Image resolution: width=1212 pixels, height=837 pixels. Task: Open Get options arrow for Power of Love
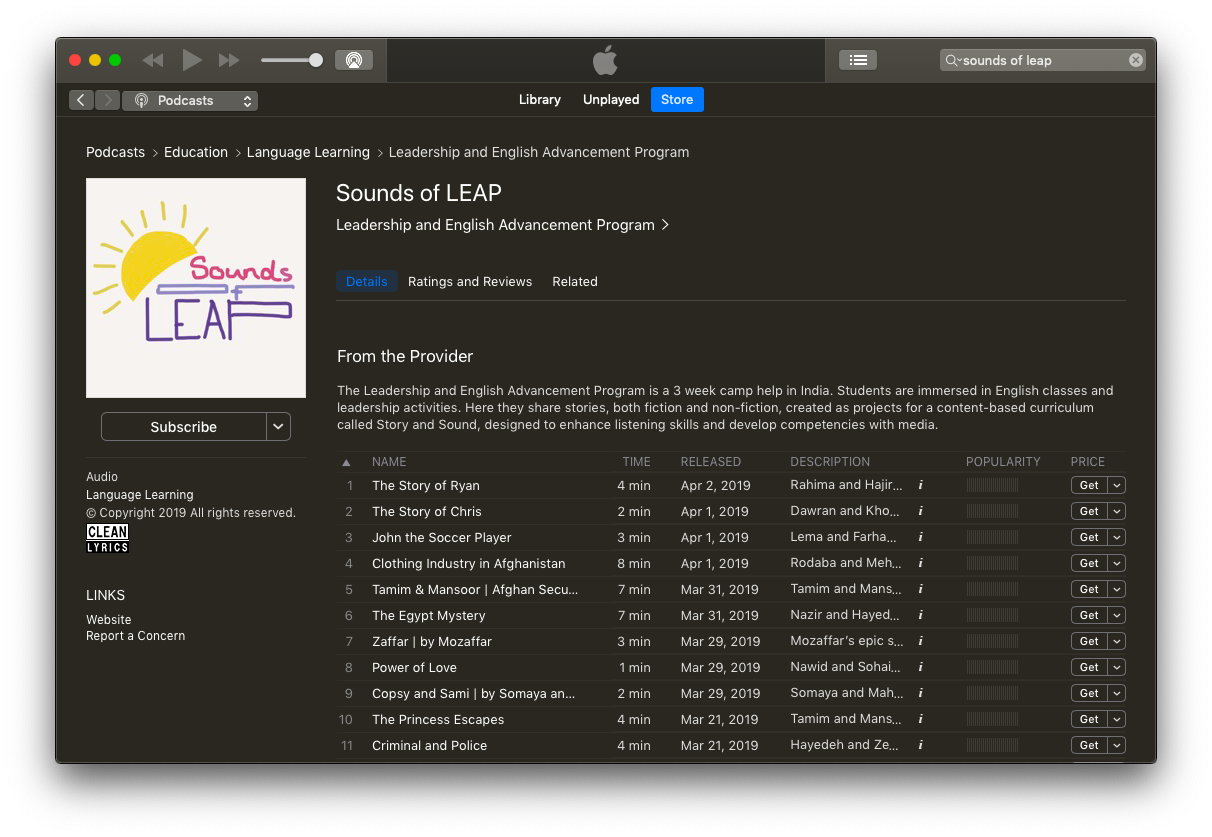[x=1116, y=667]
